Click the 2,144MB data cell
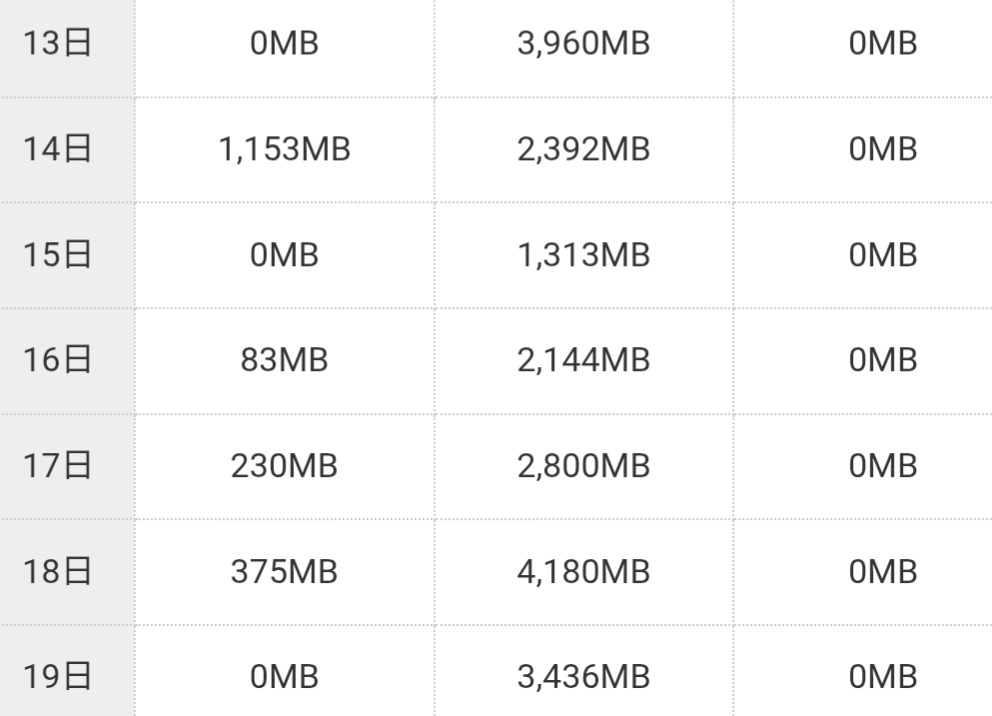 (x=583, y=360)
